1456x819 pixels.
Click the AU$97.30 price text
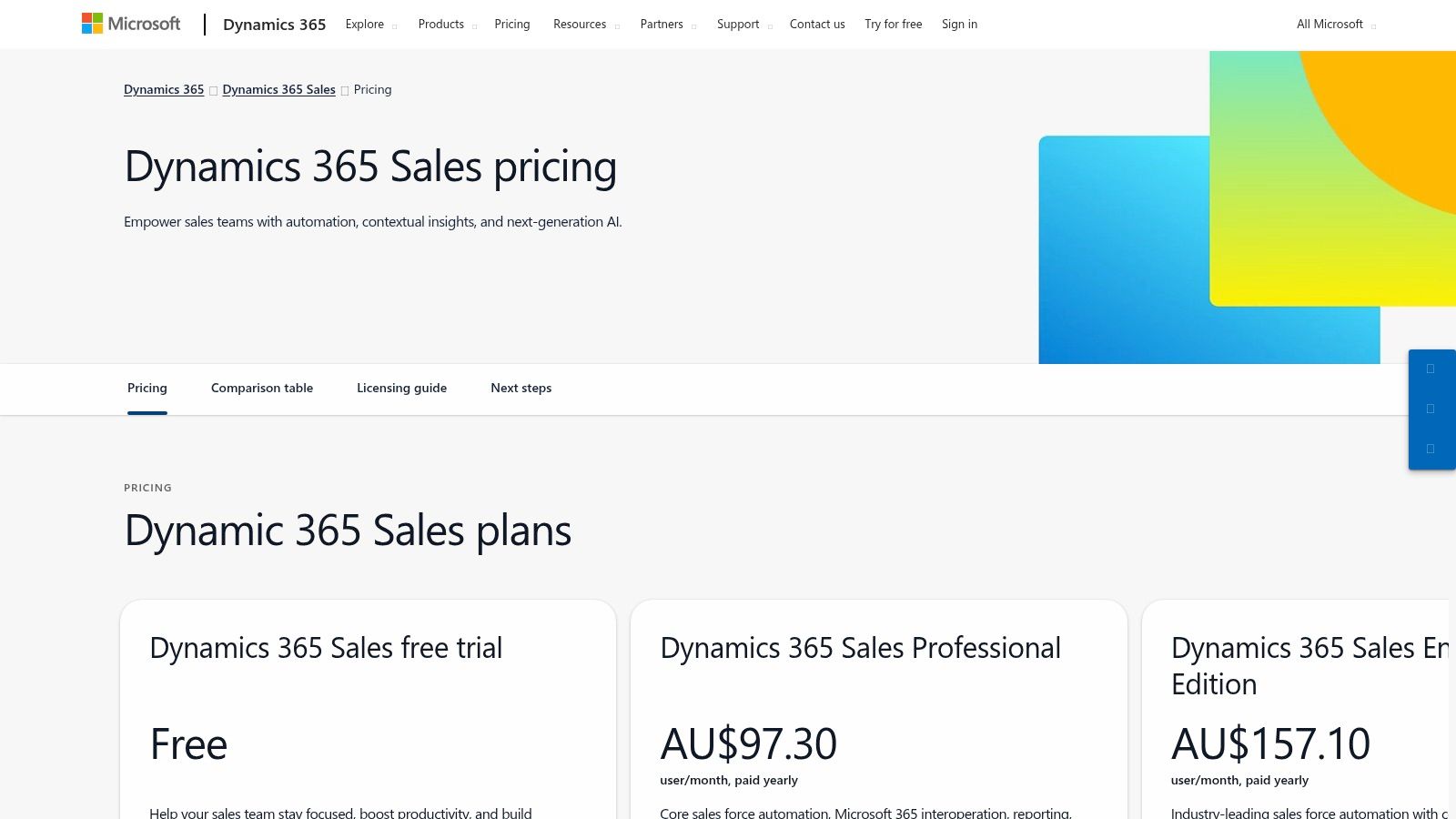point(748,744)
